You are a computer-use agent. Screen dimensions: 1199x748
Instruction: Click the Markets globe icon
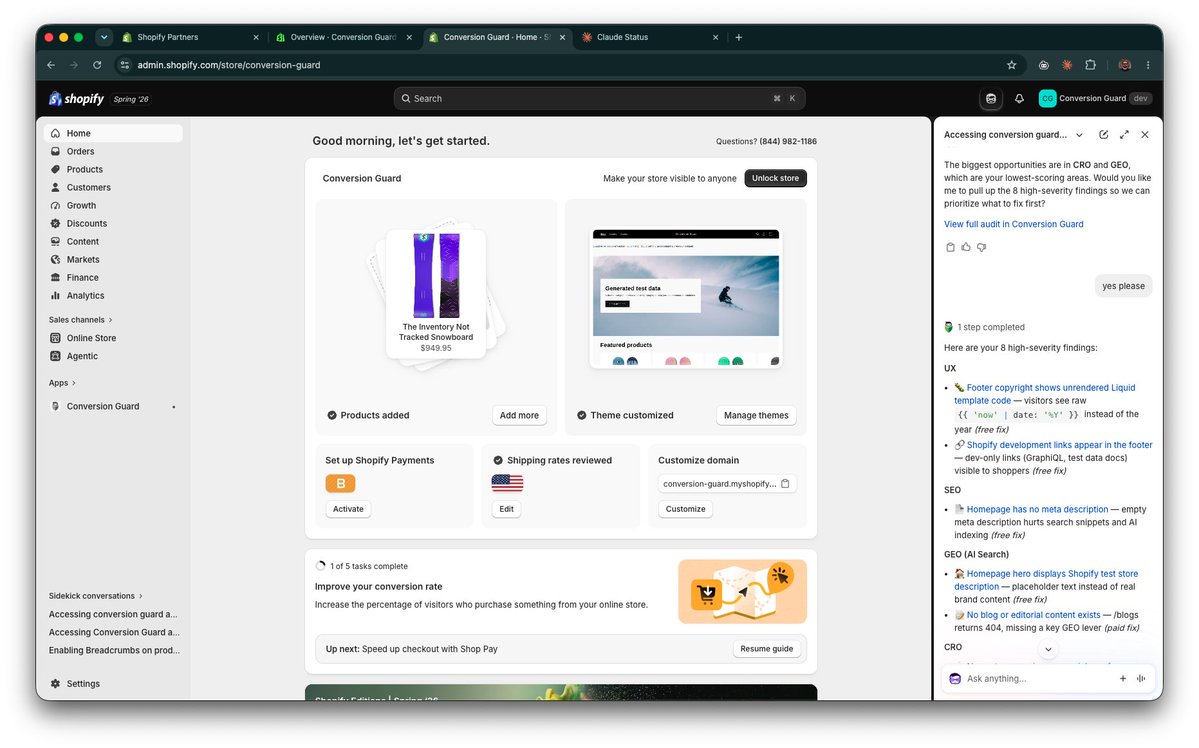pos(55,260)
